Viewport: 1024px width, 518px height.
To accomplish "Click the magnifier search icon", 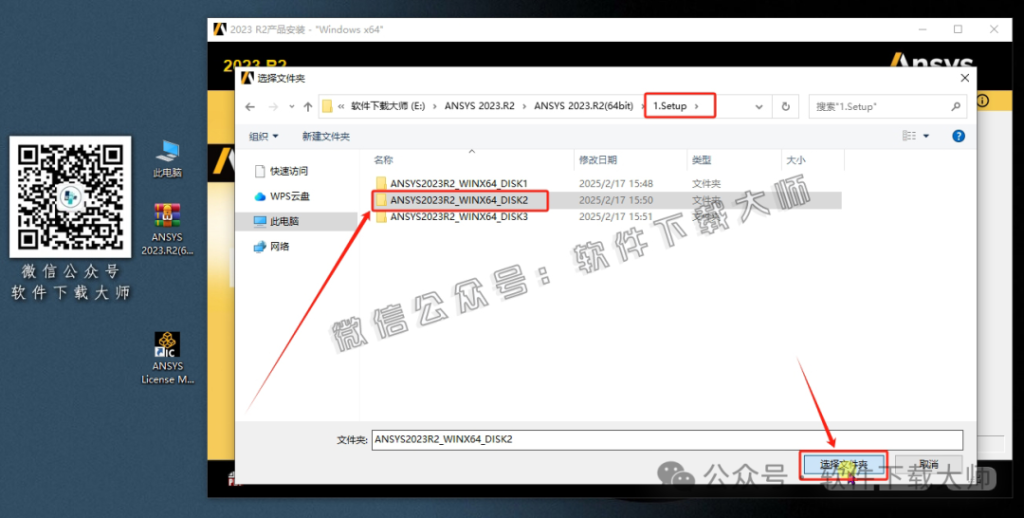I will pos(955,106).
